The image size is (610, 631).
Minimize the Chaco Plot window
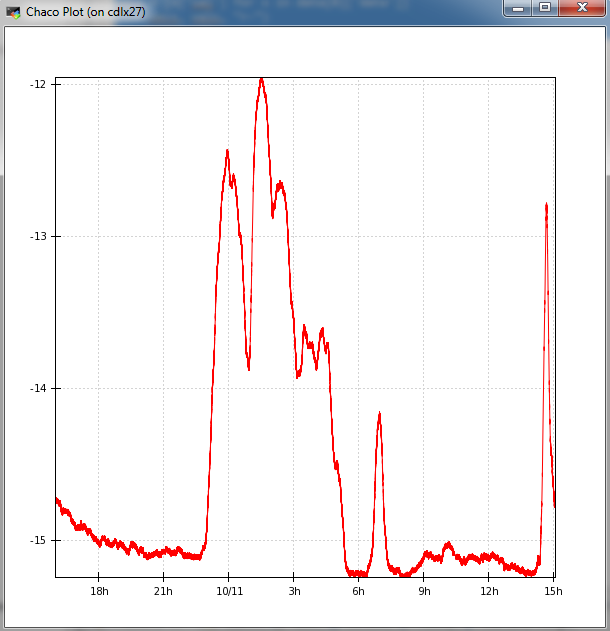coord(518,8)
